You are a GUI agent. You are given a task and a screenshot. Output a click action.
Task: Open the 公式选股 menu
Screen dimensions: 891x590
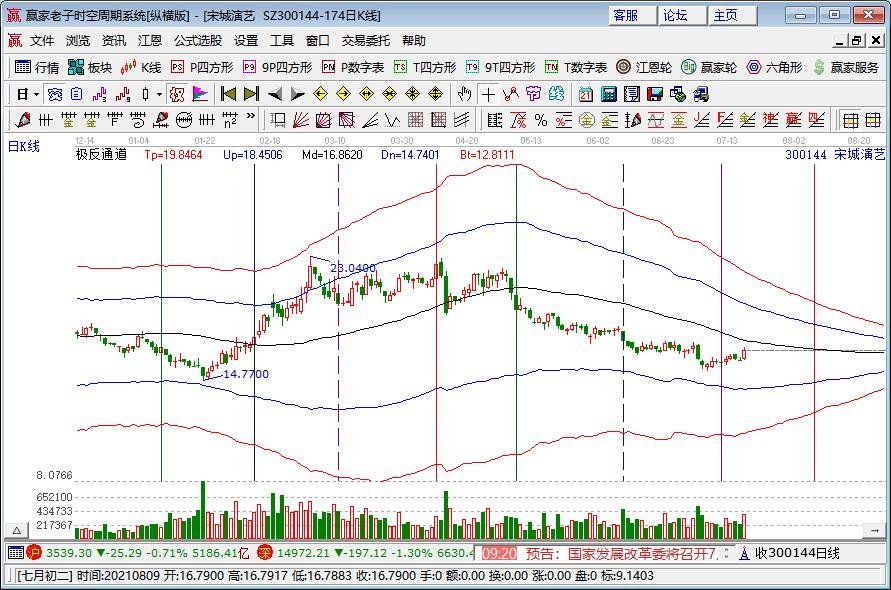point(197,41)
